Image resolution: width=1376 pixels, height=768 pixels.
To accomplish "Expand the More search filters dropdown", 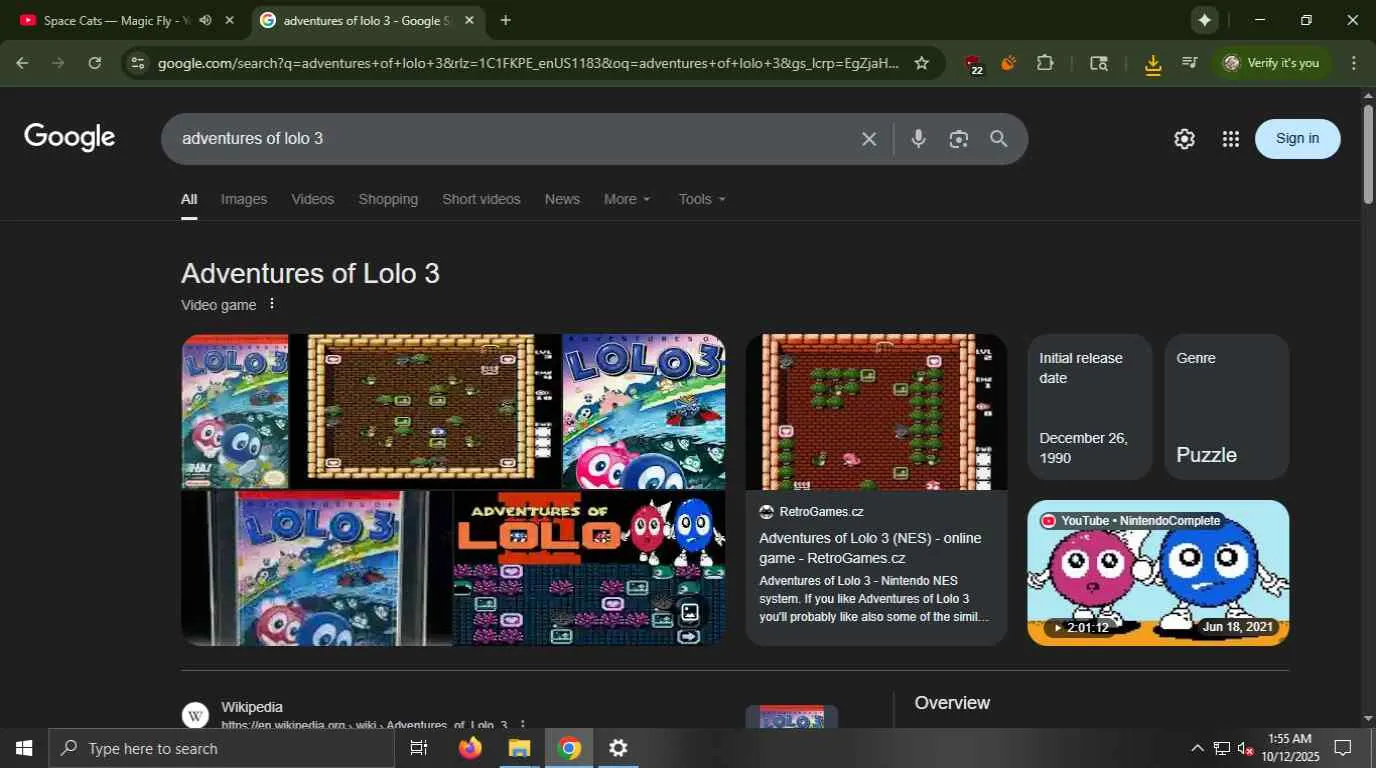I will [627, 199].
